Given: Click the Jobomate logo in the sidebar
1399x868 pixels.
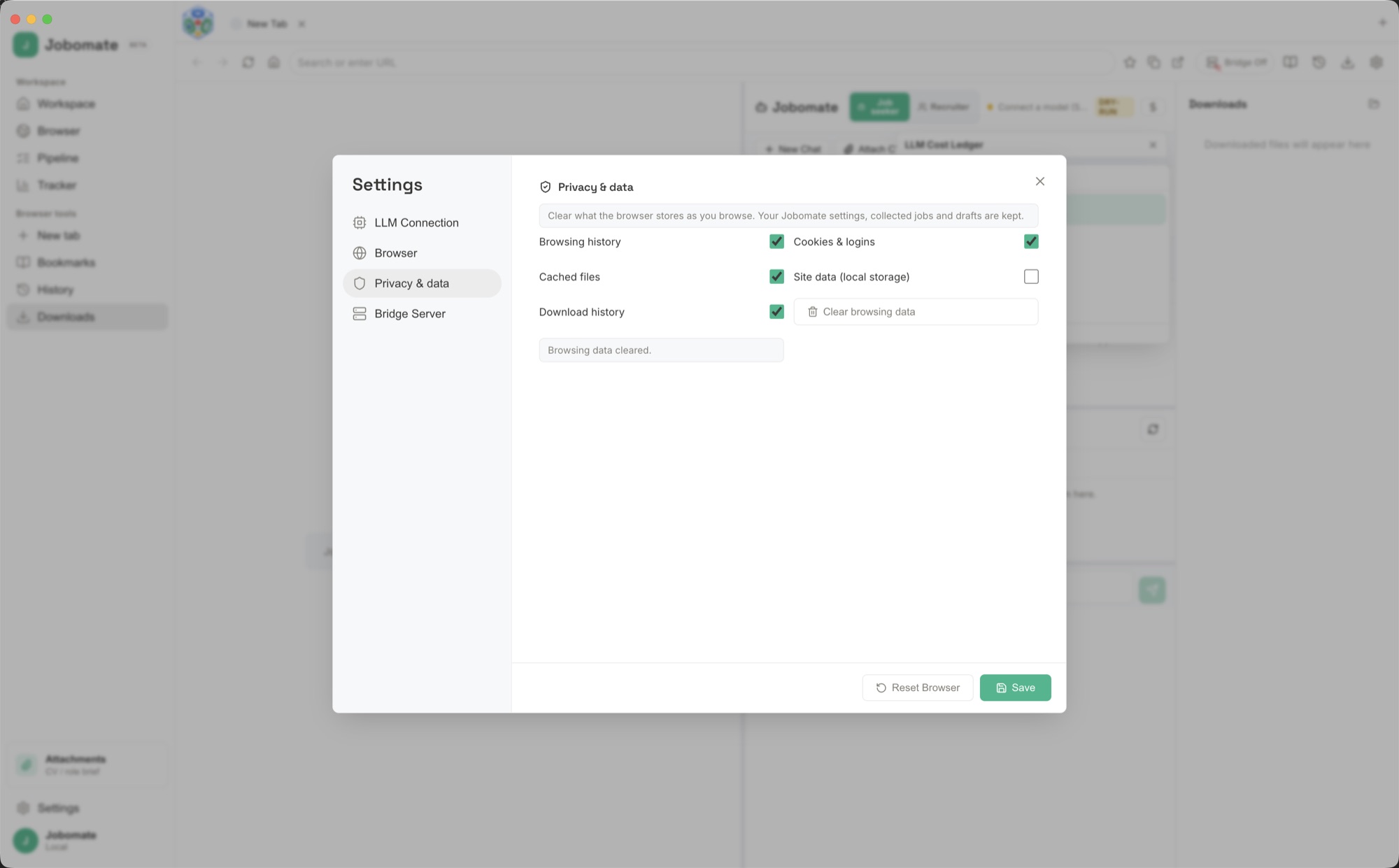Looking at the screenshot, I should (x=26, y=45).
